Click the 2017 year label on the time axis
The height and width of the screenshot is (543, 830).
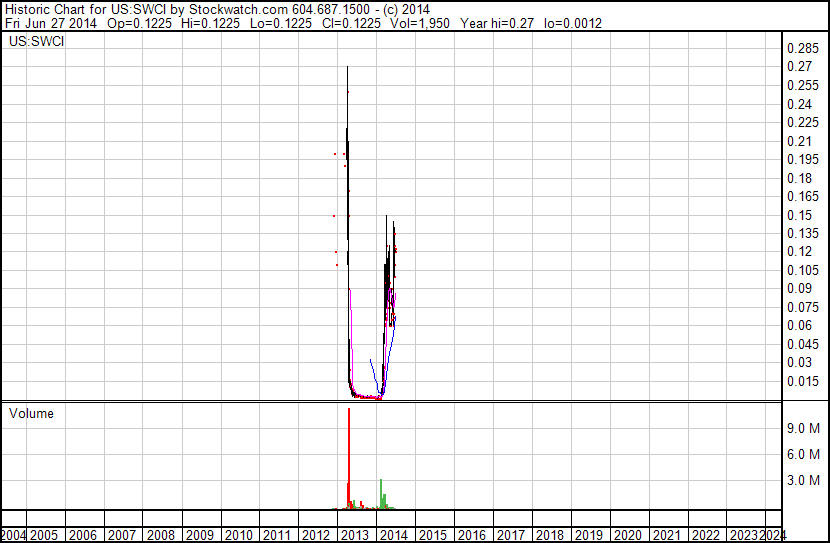510,535
